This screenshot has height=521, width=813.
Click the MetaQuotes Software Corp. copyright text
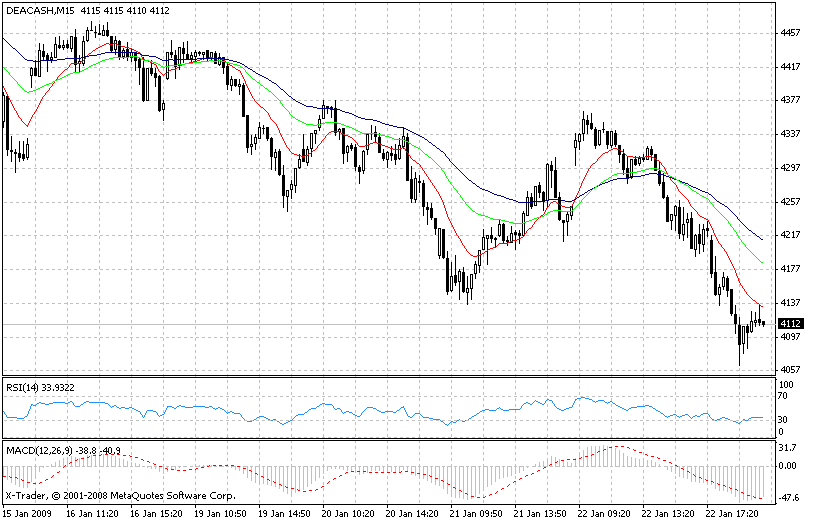120,496
